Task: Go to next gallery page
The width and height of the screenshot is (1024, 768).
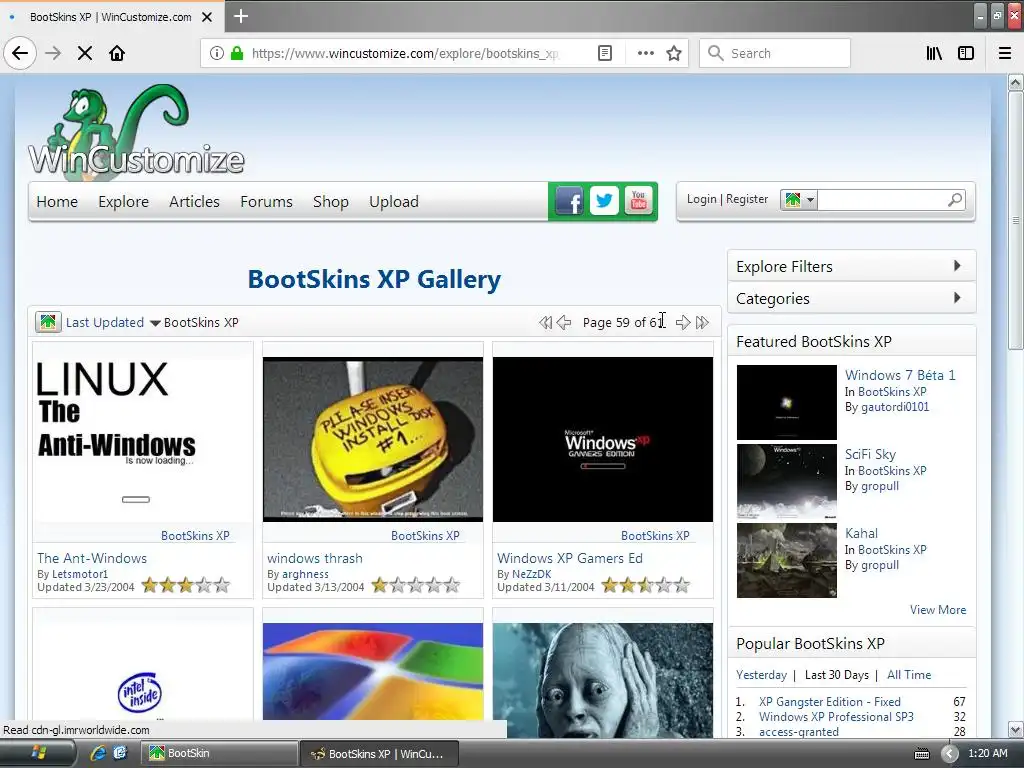Action: 683,323
